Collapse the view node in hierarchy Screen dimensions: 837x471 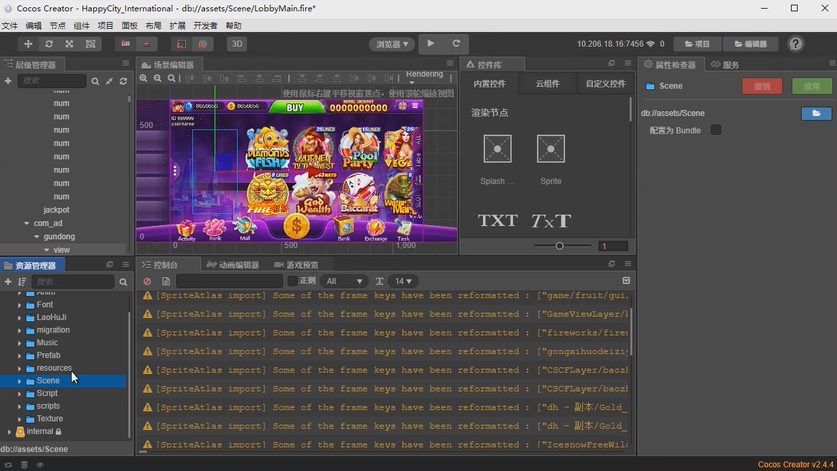coord(46,250)
